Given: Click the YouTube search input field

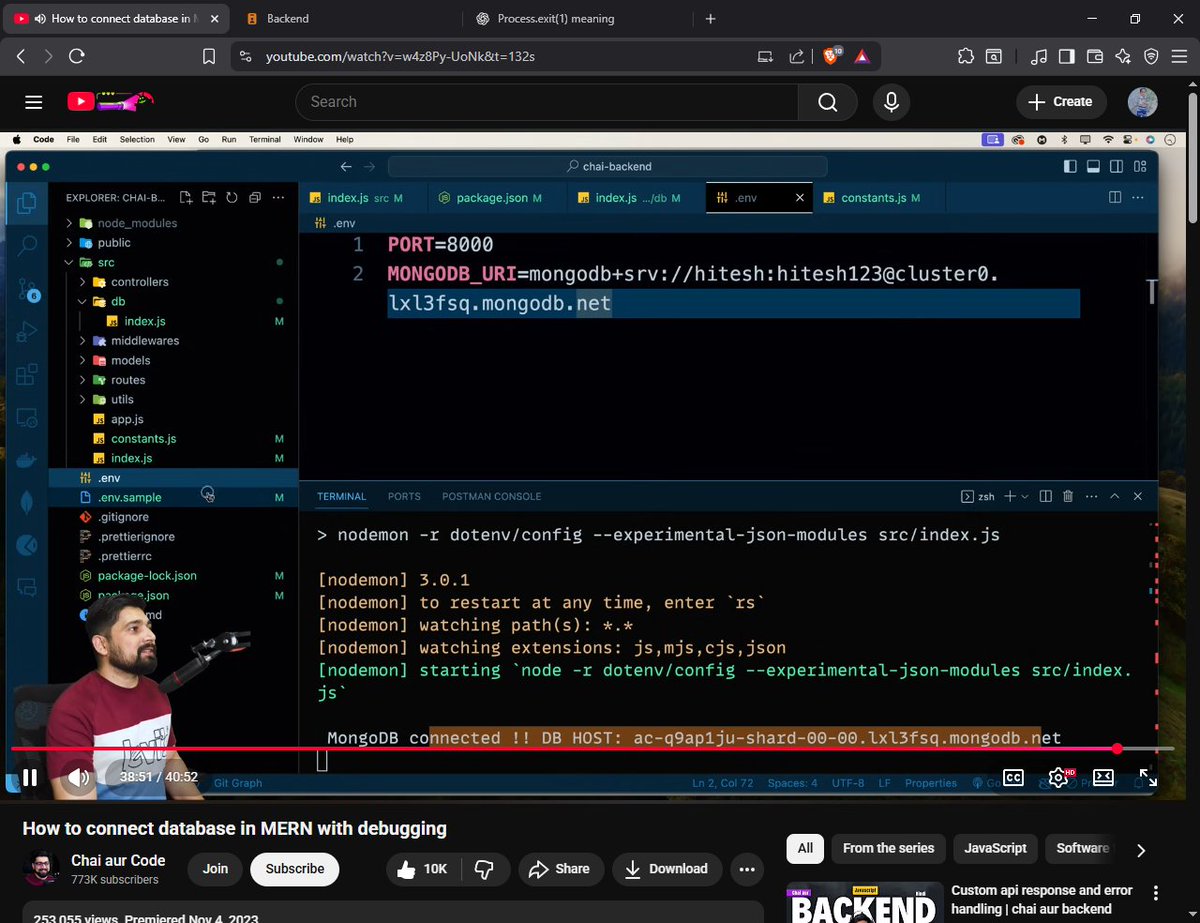Looking at the screenshot, I should pos(547,102).
